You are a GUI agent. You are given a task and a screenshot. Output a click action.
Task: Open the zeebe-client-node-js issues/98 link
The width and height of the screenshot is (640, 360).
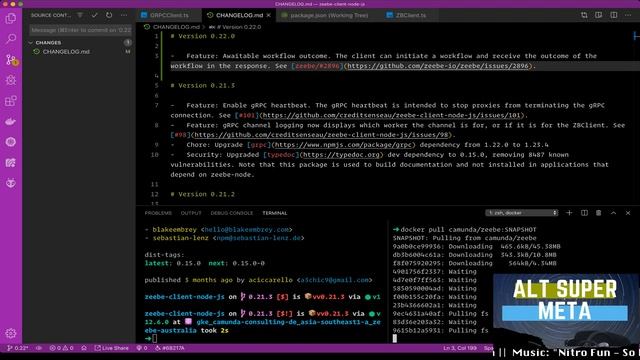(321, 135)
